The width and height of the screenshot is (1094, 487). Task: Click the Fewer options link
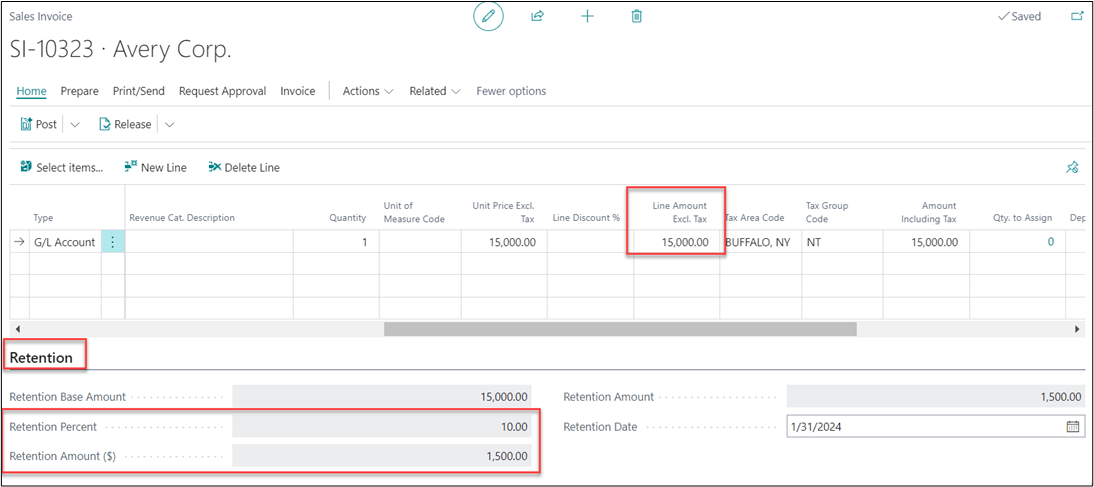click(x=511, y=91)
